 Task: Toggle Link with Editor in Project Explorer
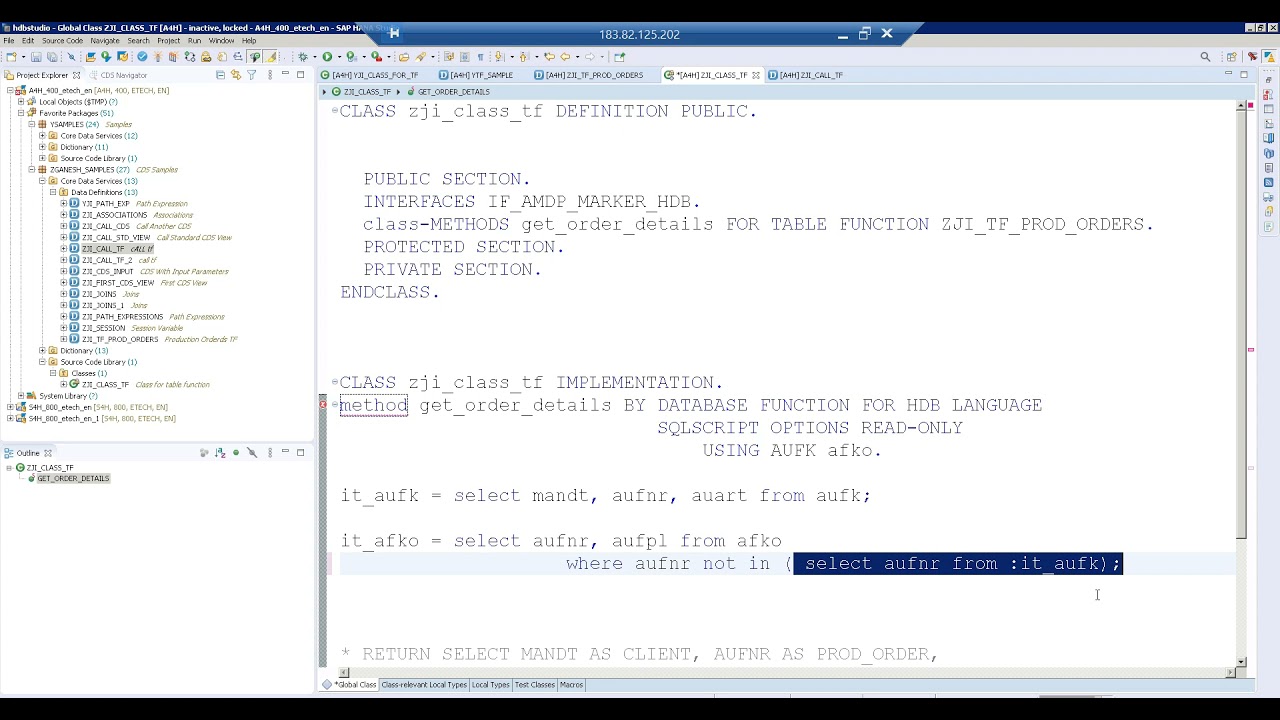[x=236, y=75]
